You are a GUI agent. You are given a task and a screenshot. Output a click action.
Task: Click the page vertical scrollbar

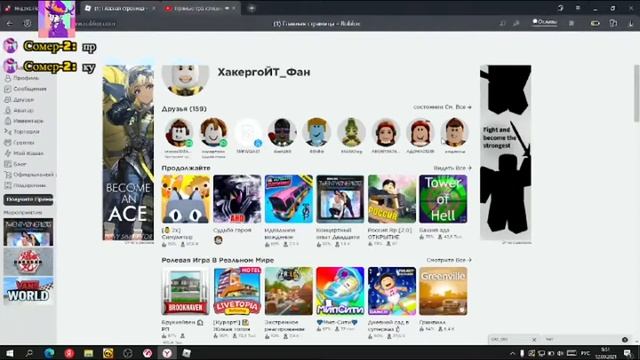(x=636, y=93)
